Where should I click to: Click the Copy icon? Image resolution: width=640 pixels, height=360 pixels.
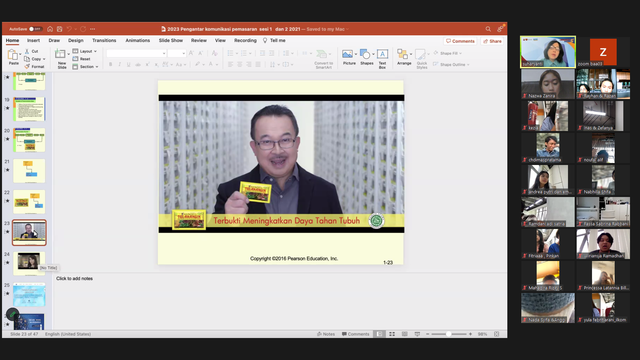click(27, 59)
